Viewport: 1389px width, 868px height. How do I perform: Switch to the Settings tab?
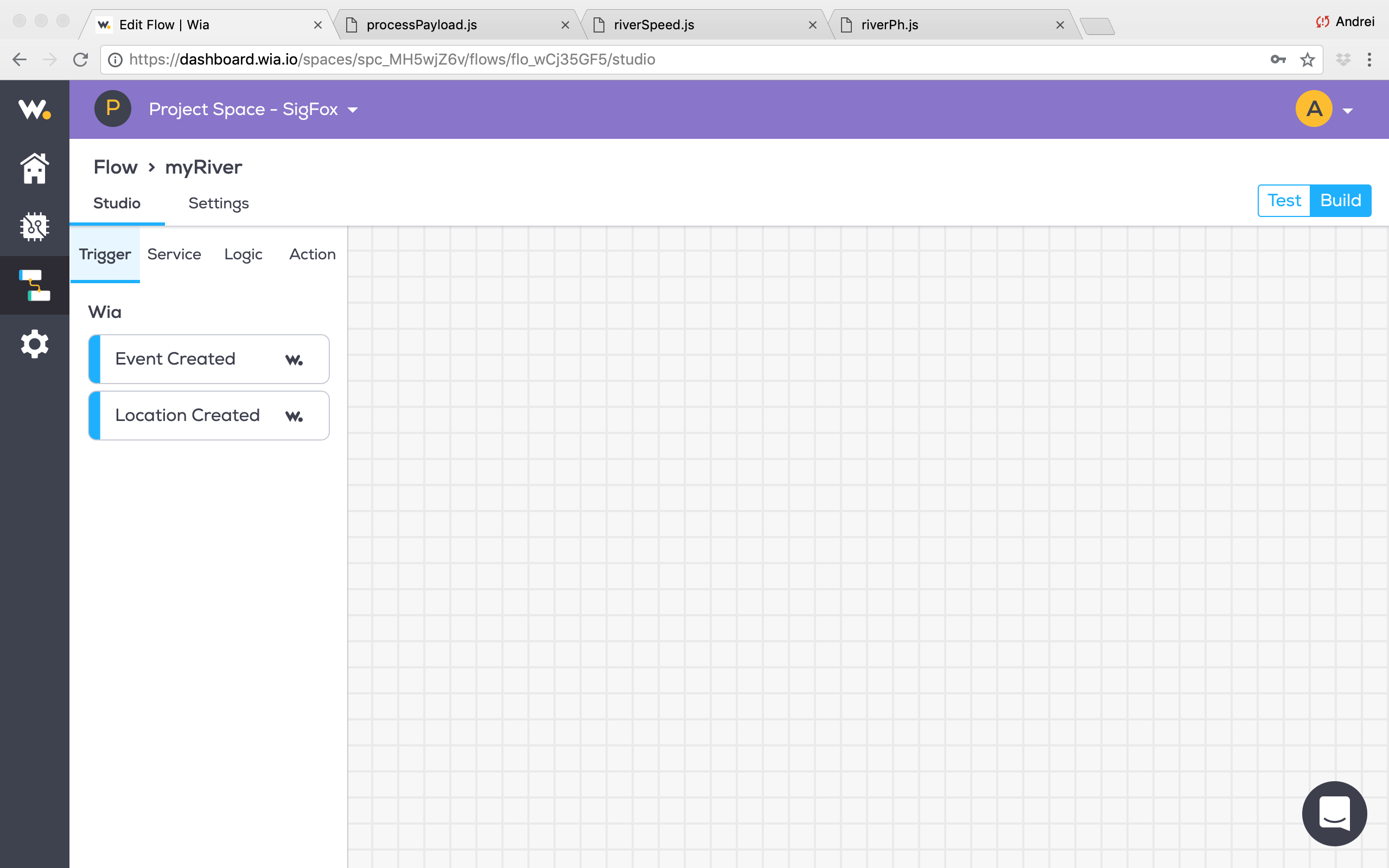click(x=218, y=203)
